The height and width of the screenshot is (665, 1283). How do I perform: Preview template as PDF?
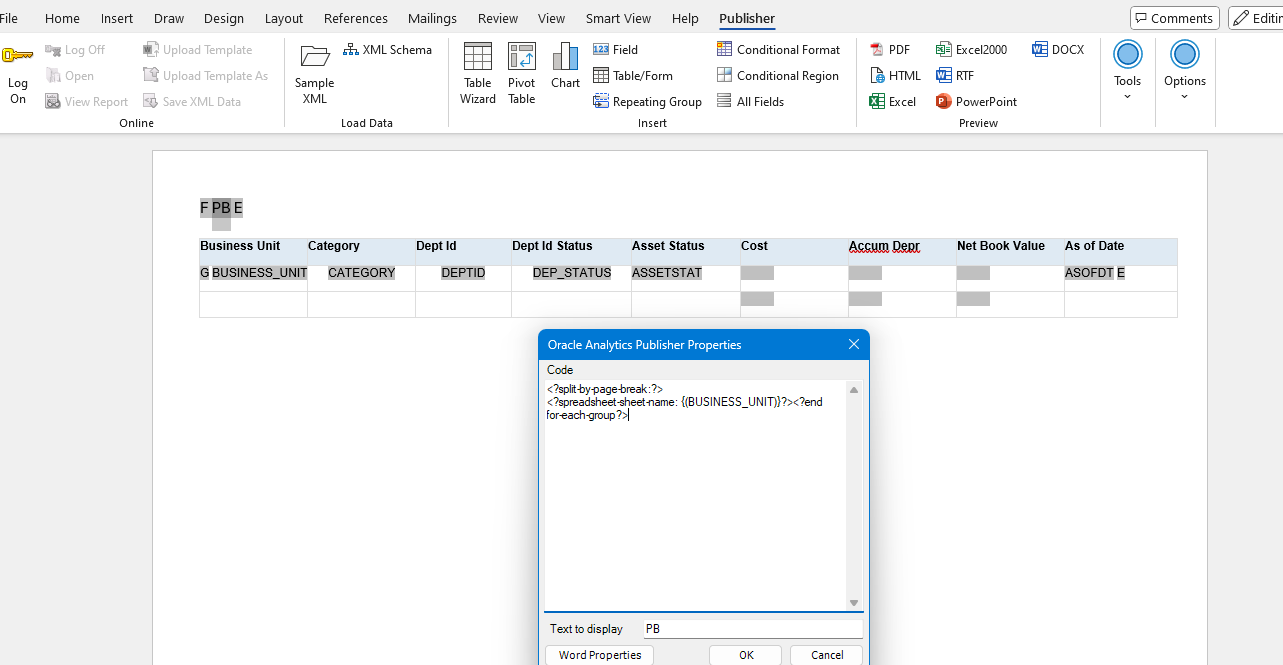coord(890,50)
